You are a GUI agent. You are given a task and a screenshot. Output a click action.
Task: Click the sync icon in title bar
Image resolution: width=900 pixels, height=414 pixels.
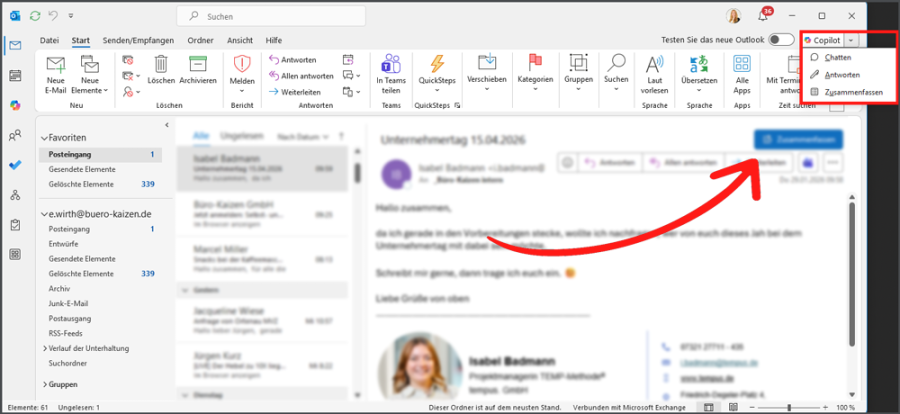pyautogui.click(x=36, y=16)
